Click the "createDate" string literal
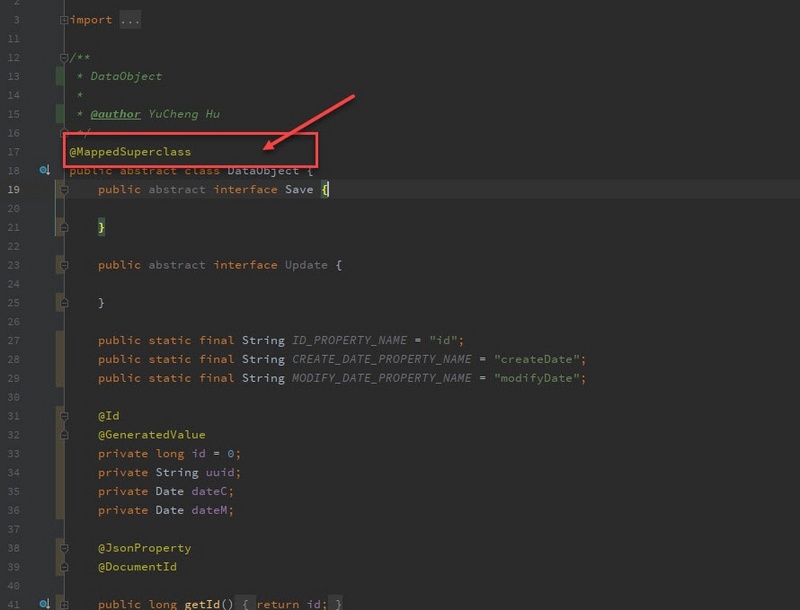800x610 pixels. pyautogui.click(x=537, y=359)
